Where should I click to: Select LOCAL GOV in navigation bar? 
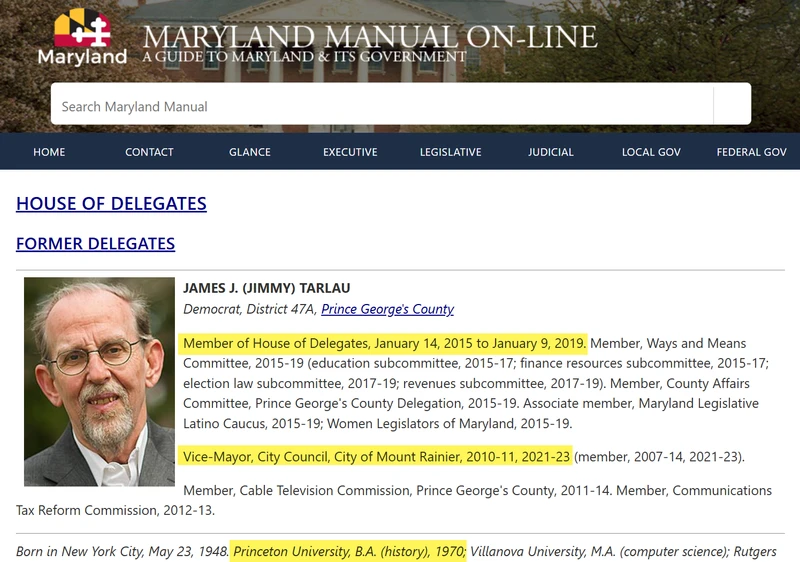point(651,152)
